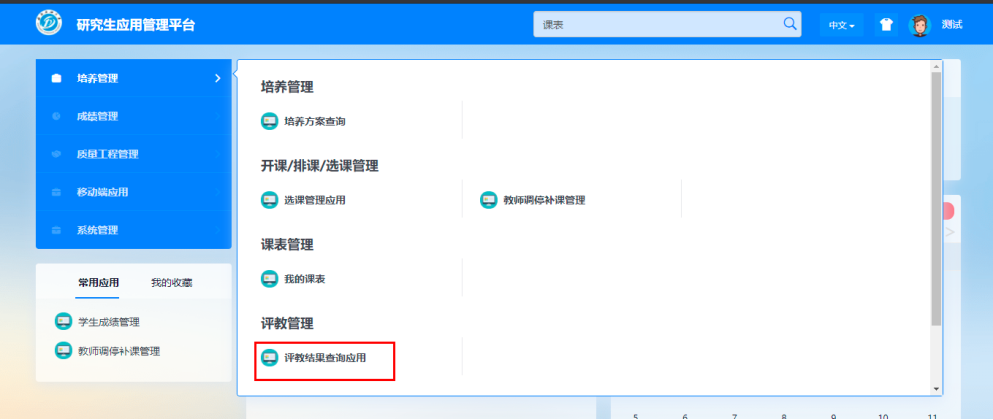Screen dimensions: 993x420
Task: Click the search magnifier icon
Action: [x=789, y=24]
